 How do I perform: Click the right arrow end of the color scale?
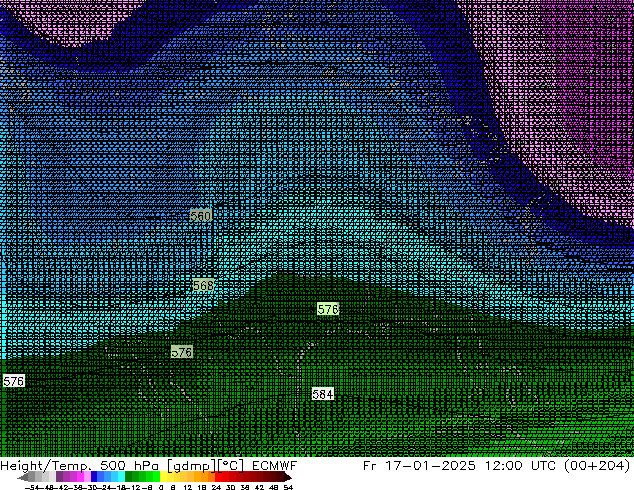point(288,477)
